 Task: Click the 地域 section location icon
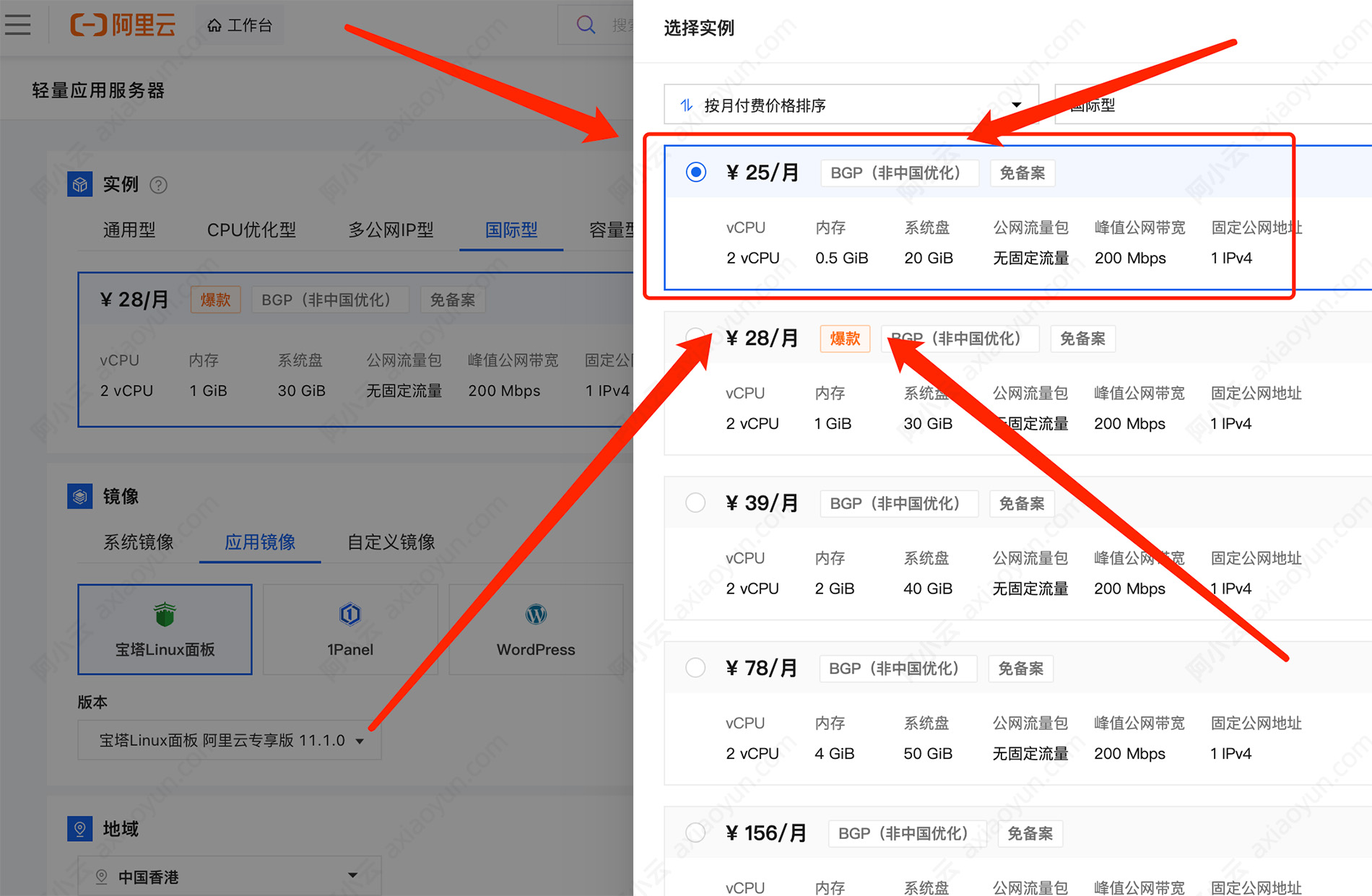click(x=79, y=828)
